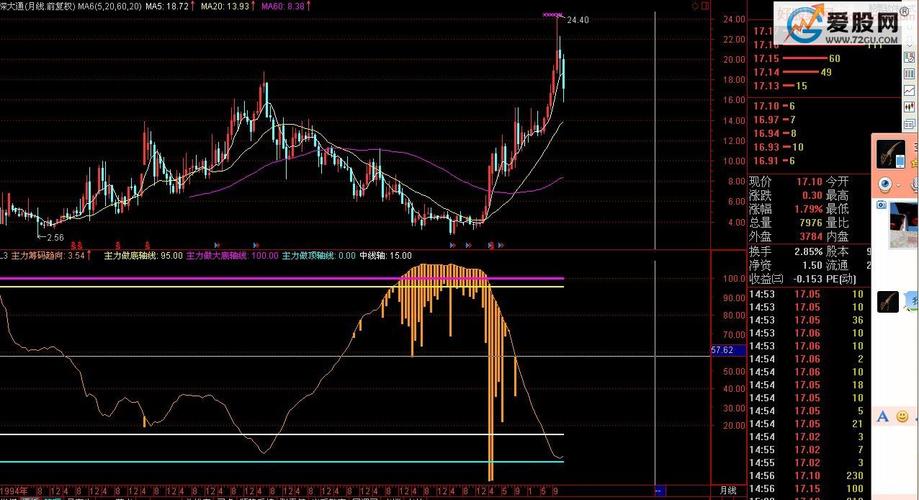Viewport: 919px width, 500px height.
Task: Expand the webcam dropdown arrow in chat
Action: pos(898,186)
